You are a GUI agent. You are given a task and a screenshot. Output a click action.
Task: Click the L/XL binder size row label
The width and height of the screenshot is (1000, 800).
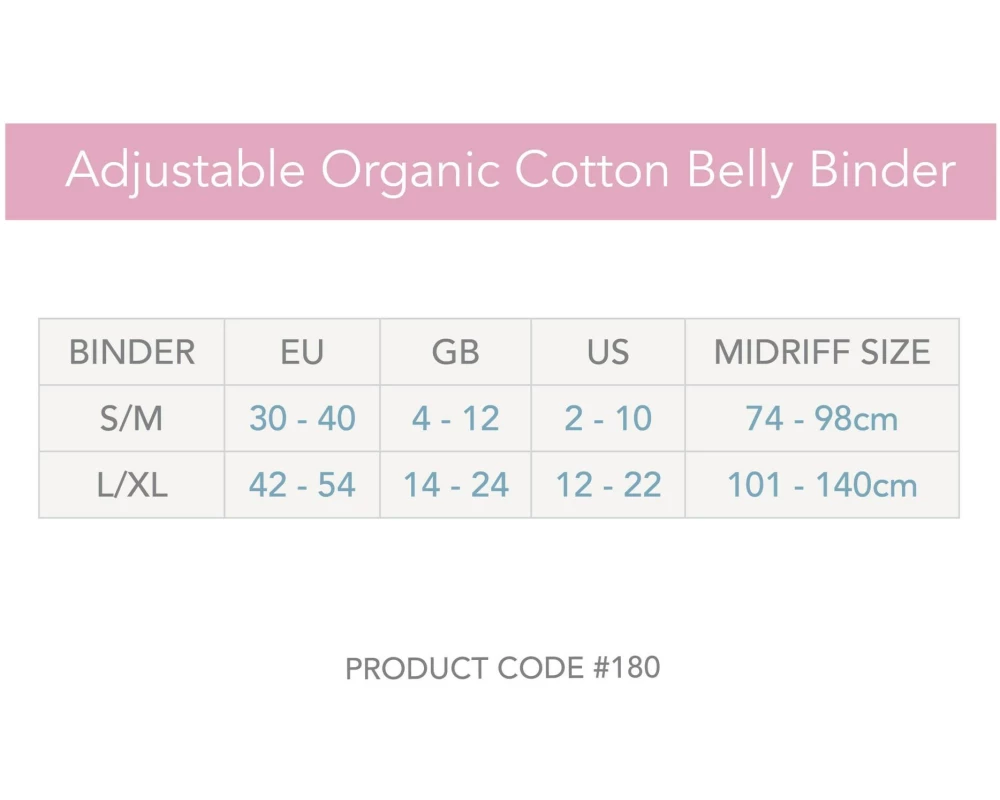click(132, 485)
